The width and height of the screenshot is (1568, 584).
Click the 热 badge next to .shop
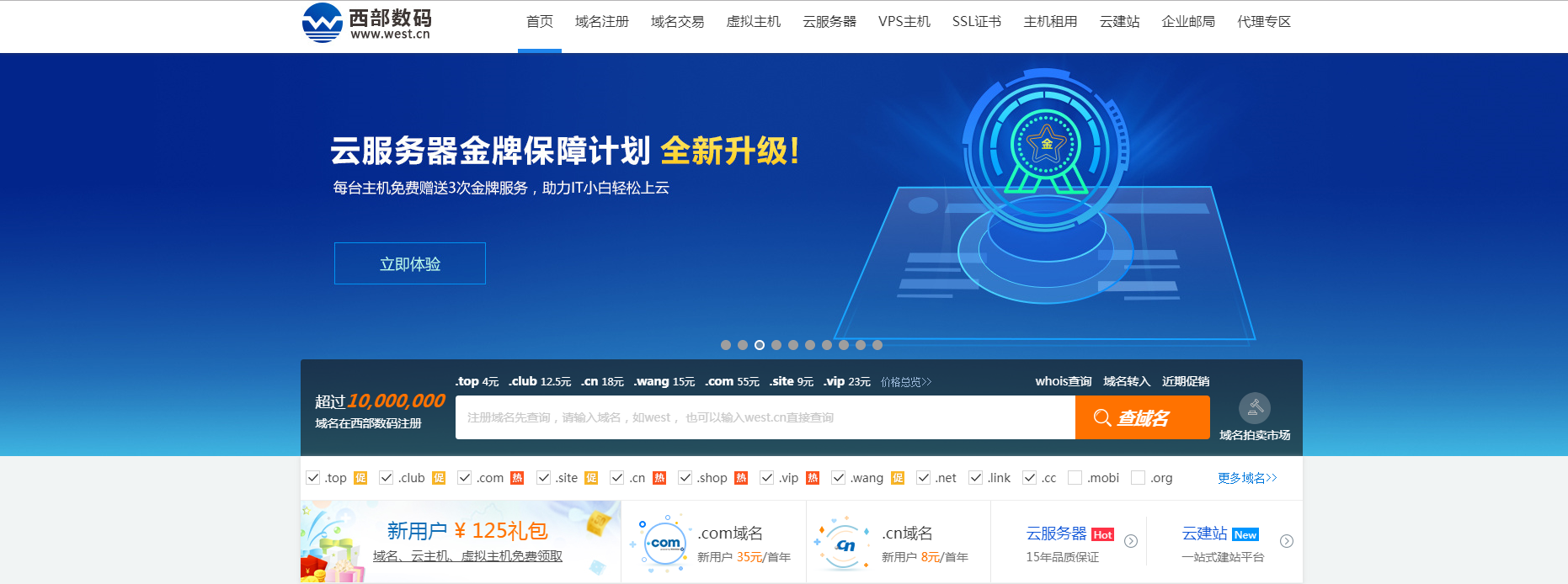741,478
